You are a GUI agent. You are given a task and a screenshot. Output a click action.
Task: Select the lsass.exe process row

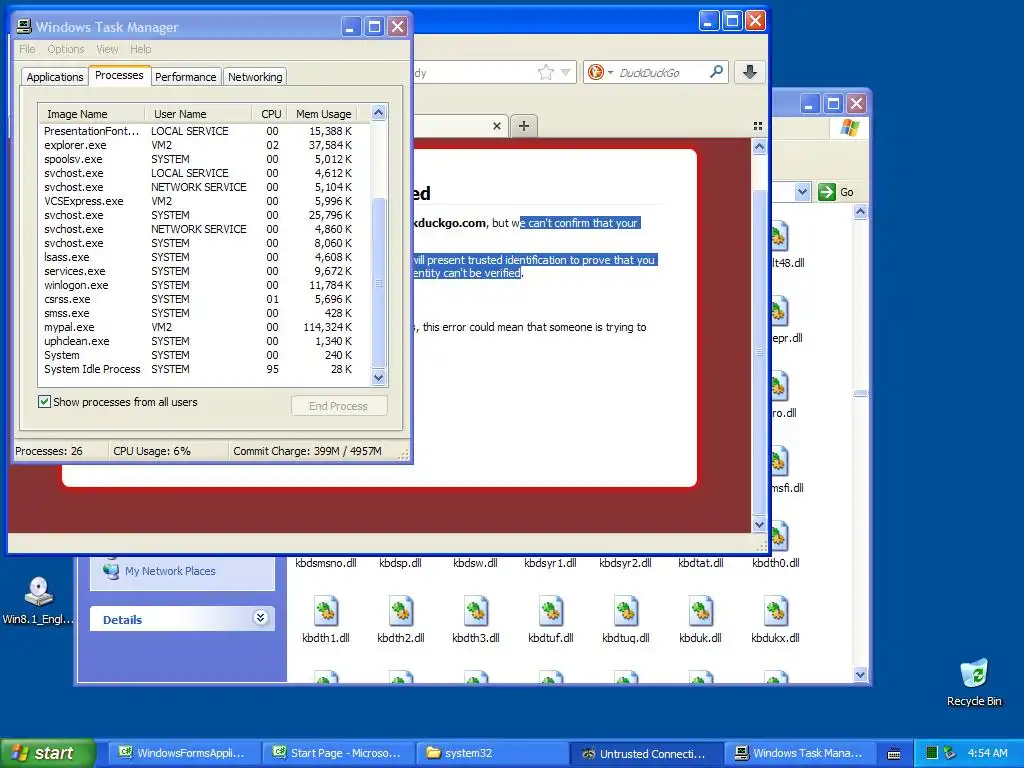pyautogui.click(x=204, y=257)
